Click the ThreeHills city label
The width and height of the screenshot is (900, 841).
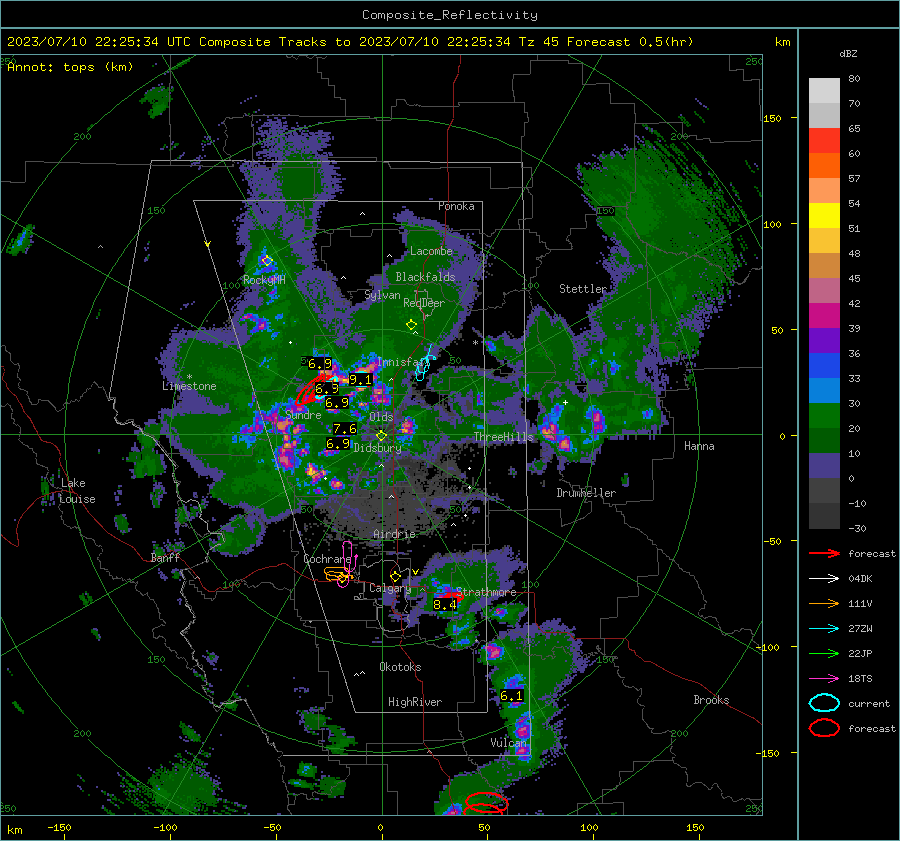tap(503, 437)
